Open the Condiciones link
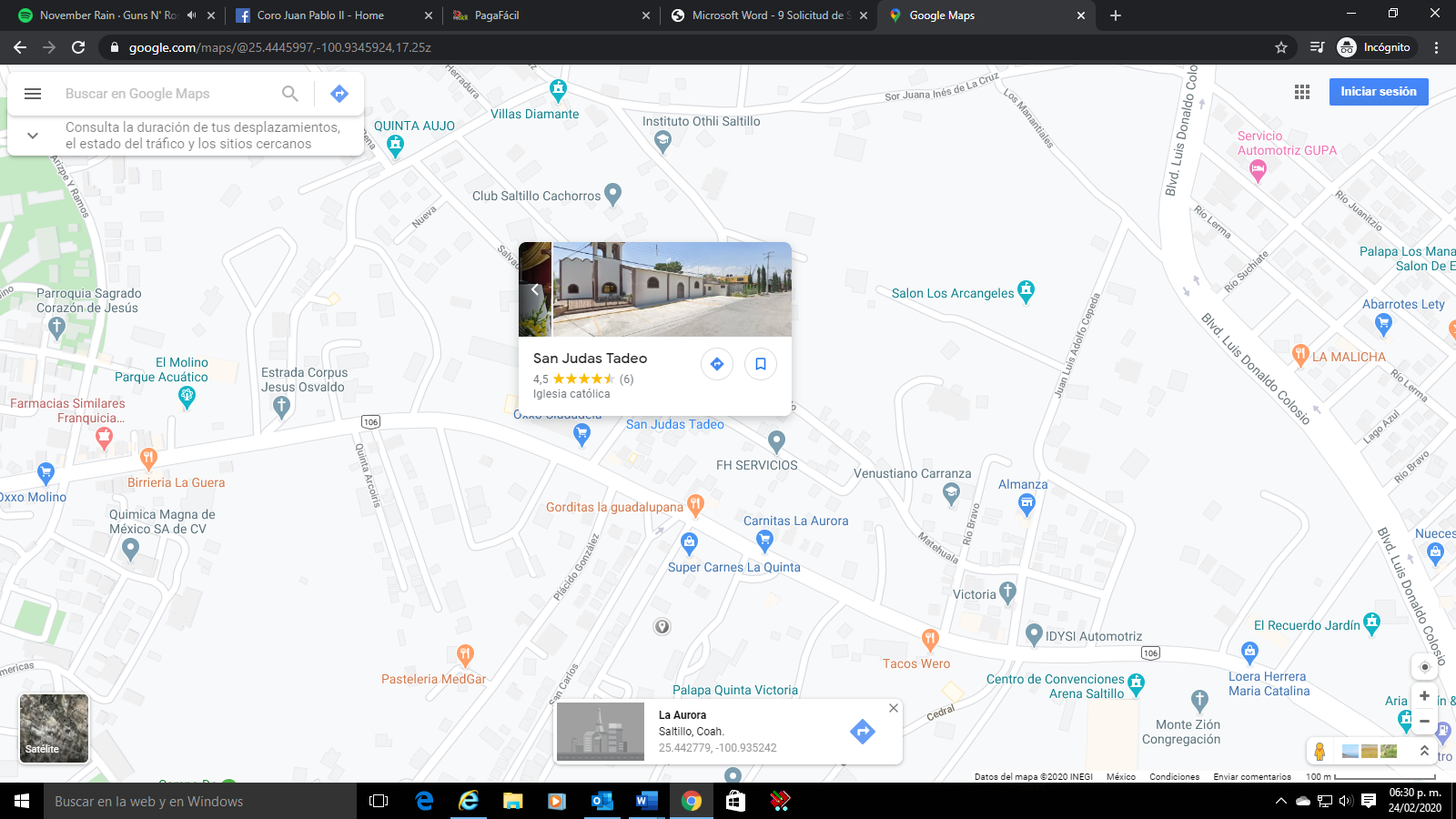Screen dimensions: 1456x819 coord(1174,777)
